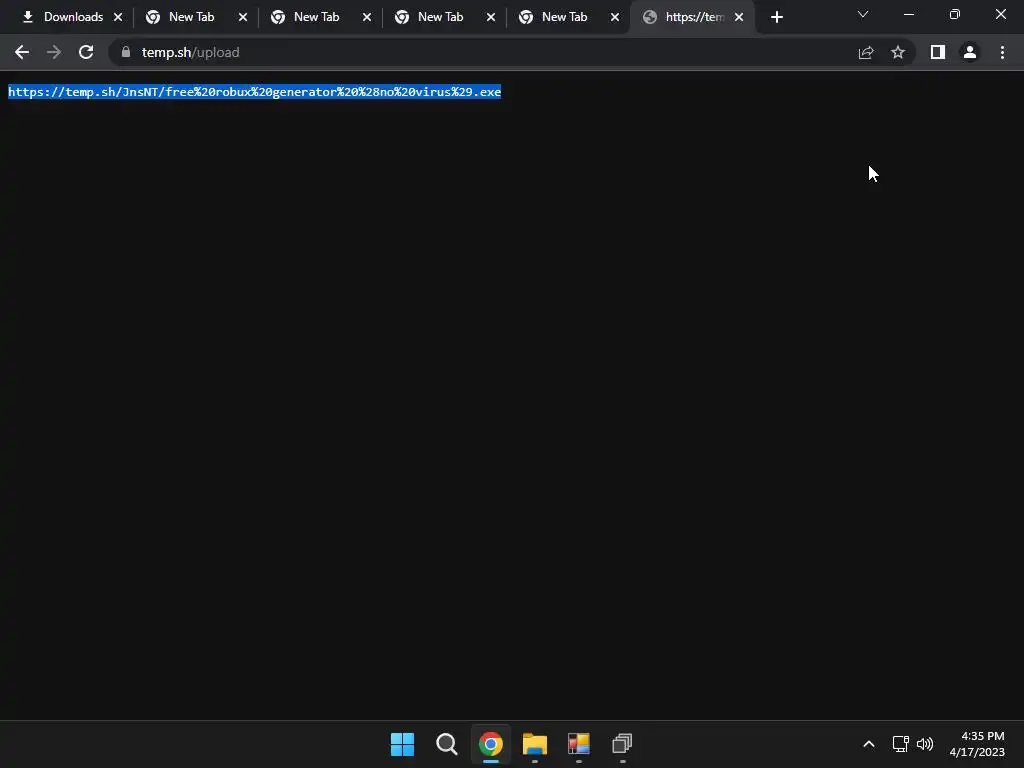View site info via the lock icon
Screen dimensions: 1024x768
126,52
